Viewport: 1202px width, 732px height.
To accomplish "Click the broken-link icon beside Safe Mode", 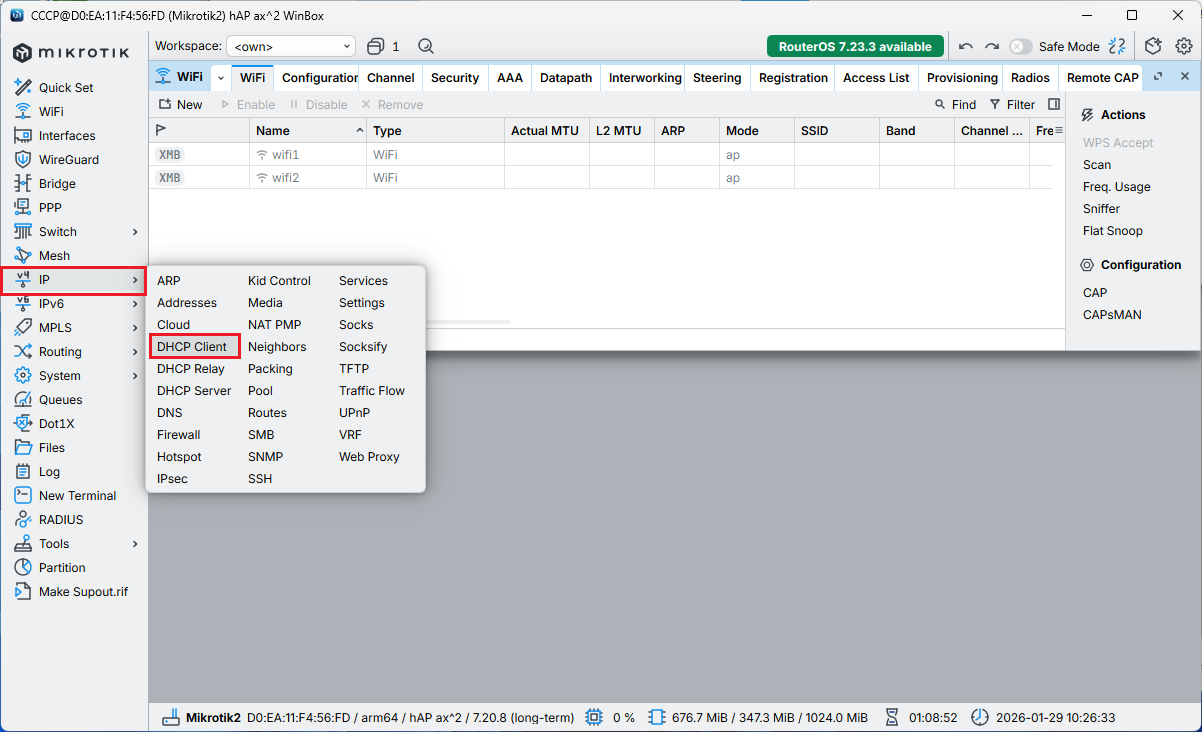I will 1117,46.
